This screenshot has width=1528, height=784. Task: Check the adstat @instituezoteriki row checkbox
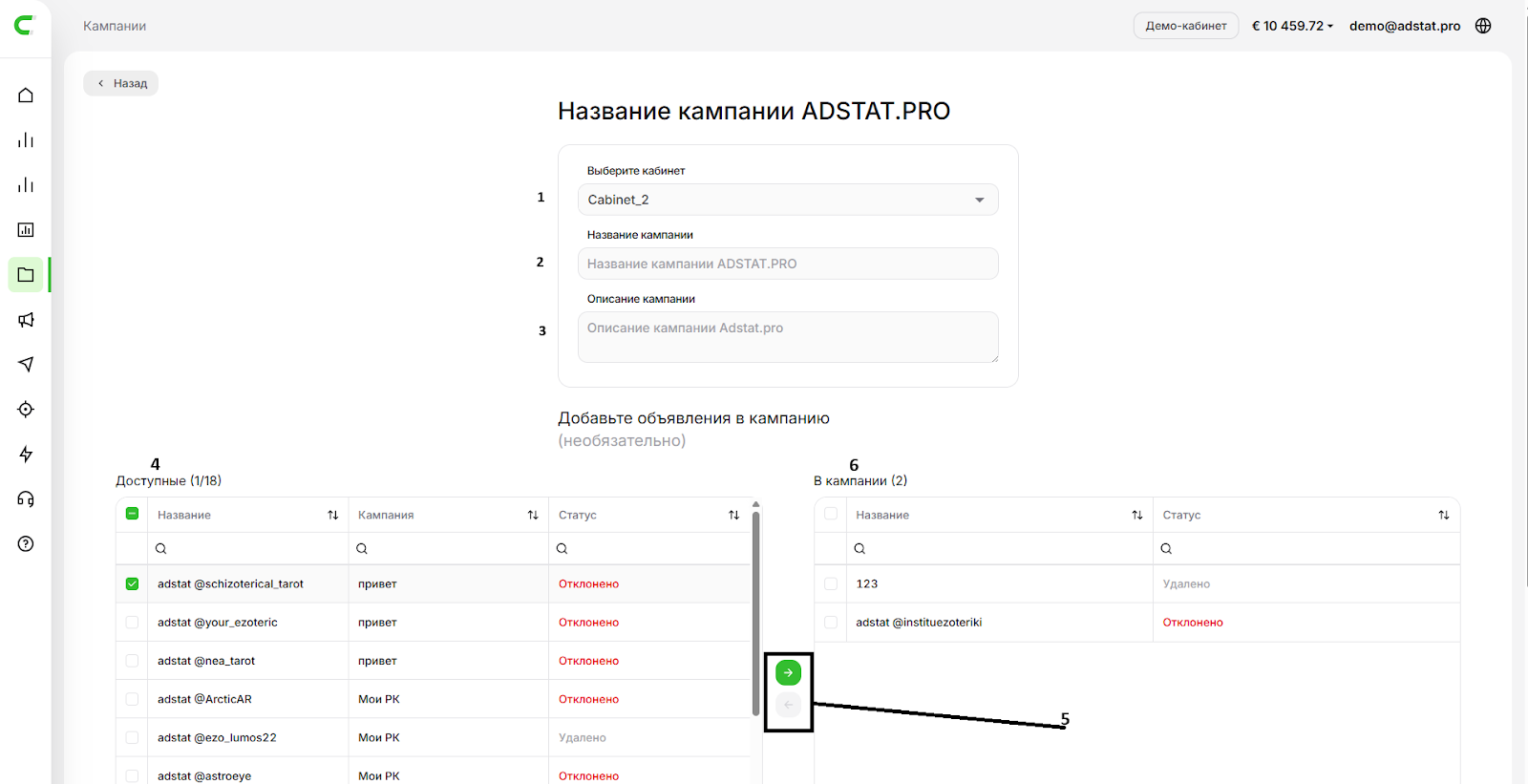point(831,622)
